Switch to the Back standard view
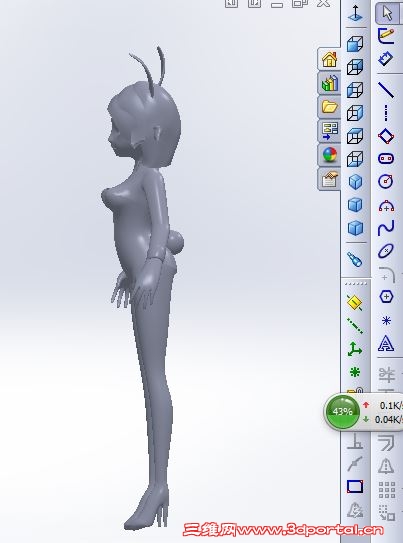 coord(355,67)
